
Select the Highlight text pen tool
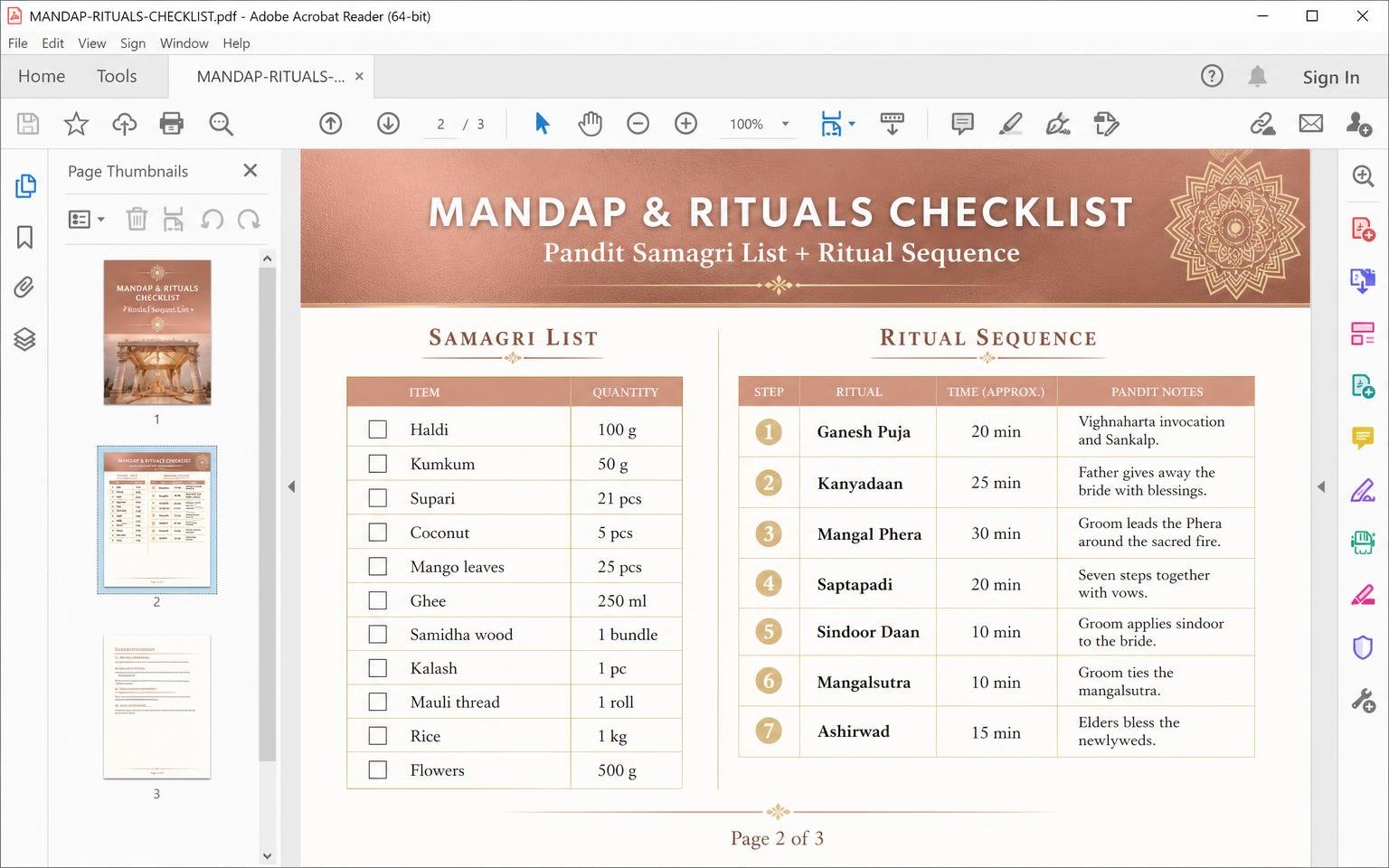coord(1010,124)
